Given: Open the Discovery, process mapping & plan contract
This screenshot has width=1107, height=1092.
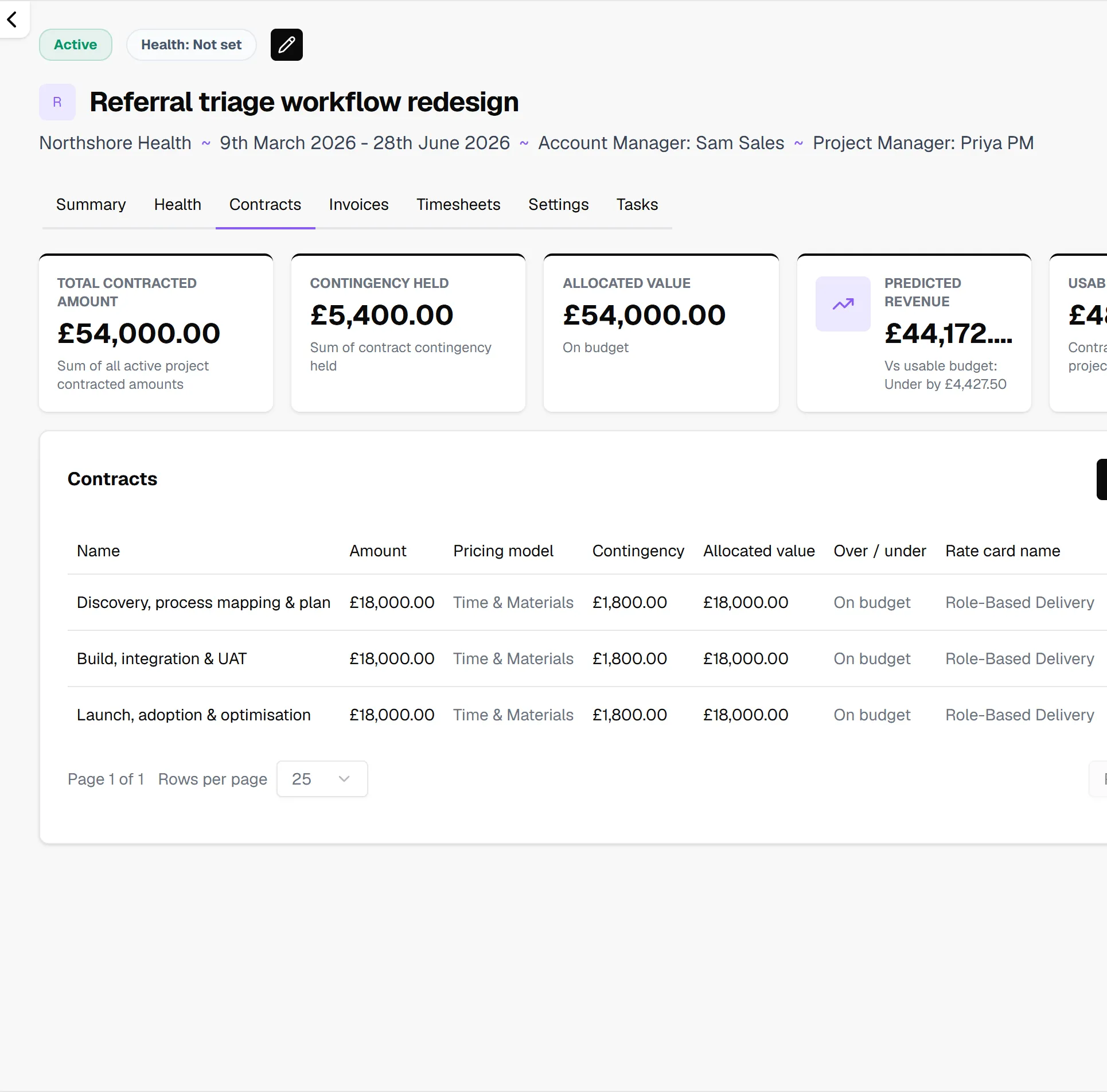Looking at the screenshot, I should [204, 603].
